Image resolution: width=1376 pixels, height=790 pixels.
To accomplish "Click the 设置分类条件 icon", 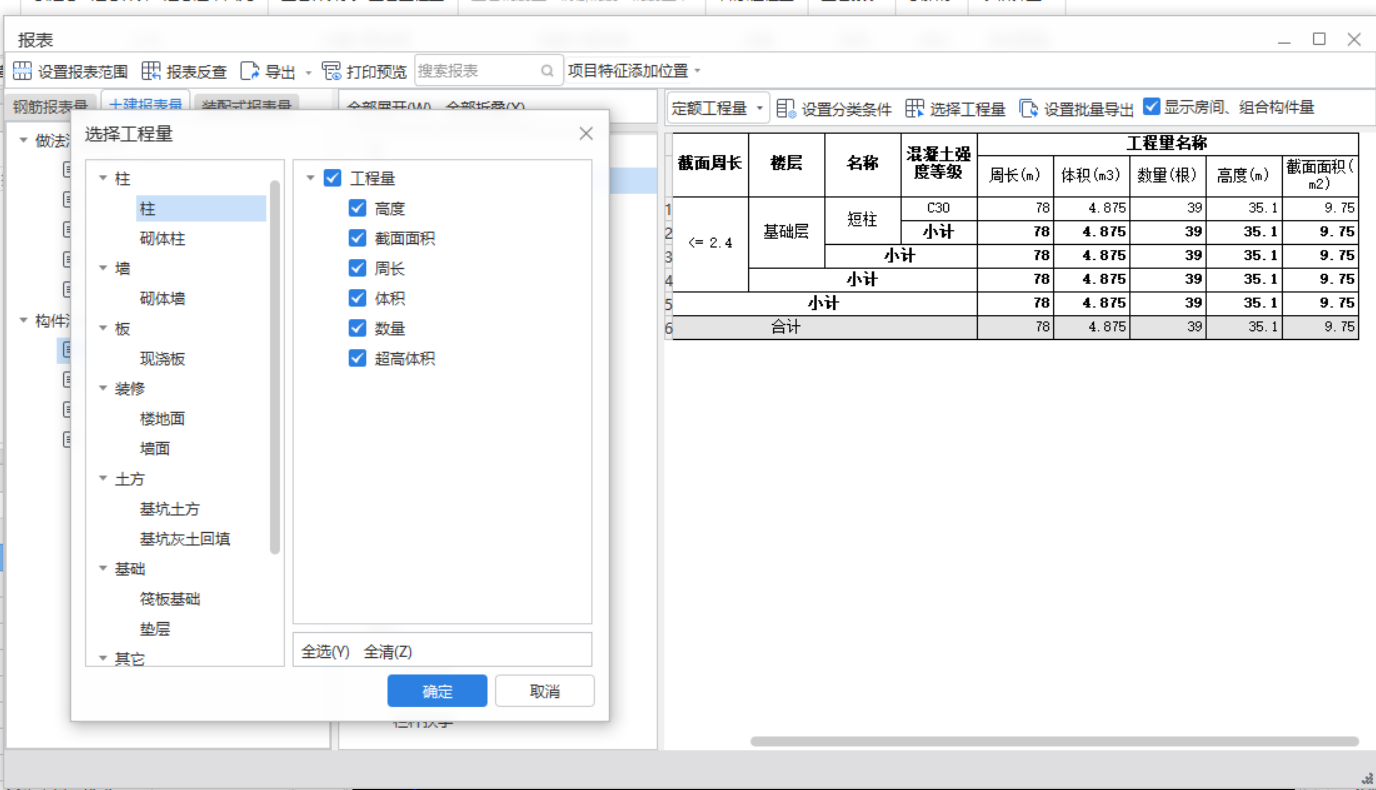I will (786, 108).
